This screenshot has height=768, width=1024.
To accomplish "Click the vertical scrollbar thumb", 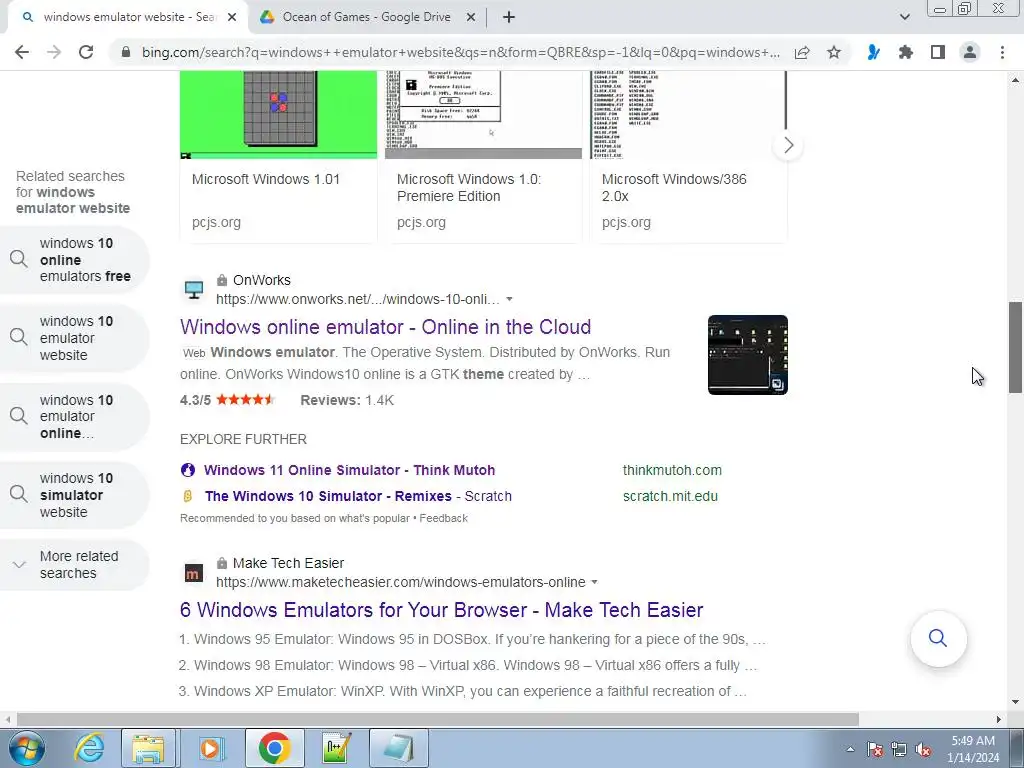I will tap(1016, 347).
